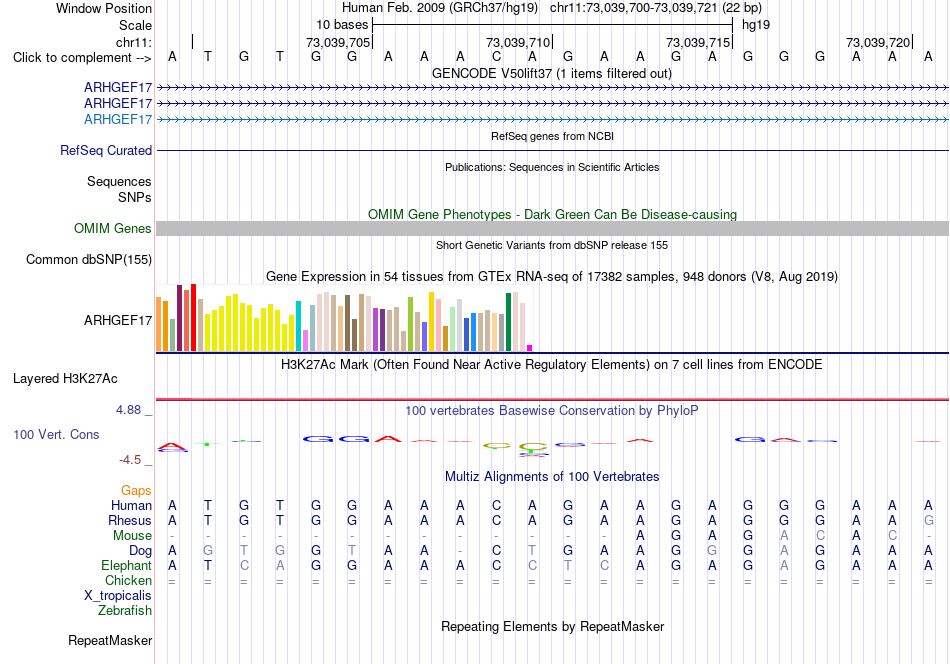Click the gray OMIM Genes item bar
Viewport: 950px width, 664px height.
point(552,228)
